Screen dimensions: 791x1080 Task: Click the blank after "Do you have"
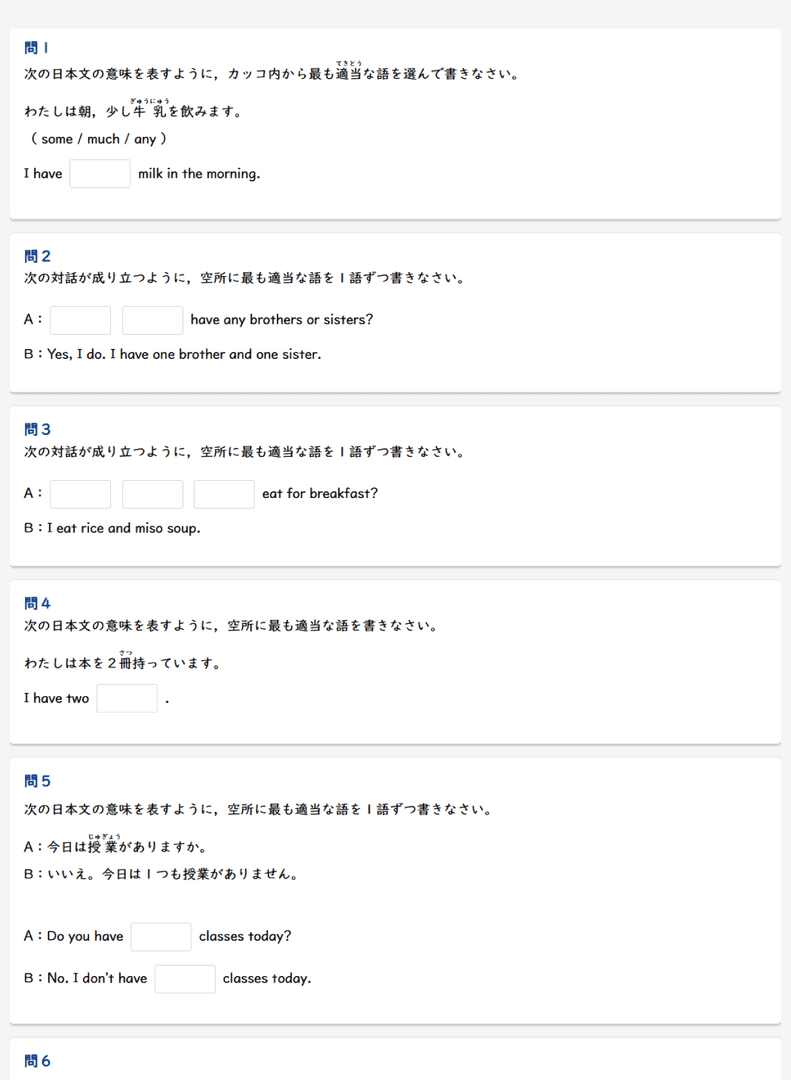point(161,936)
